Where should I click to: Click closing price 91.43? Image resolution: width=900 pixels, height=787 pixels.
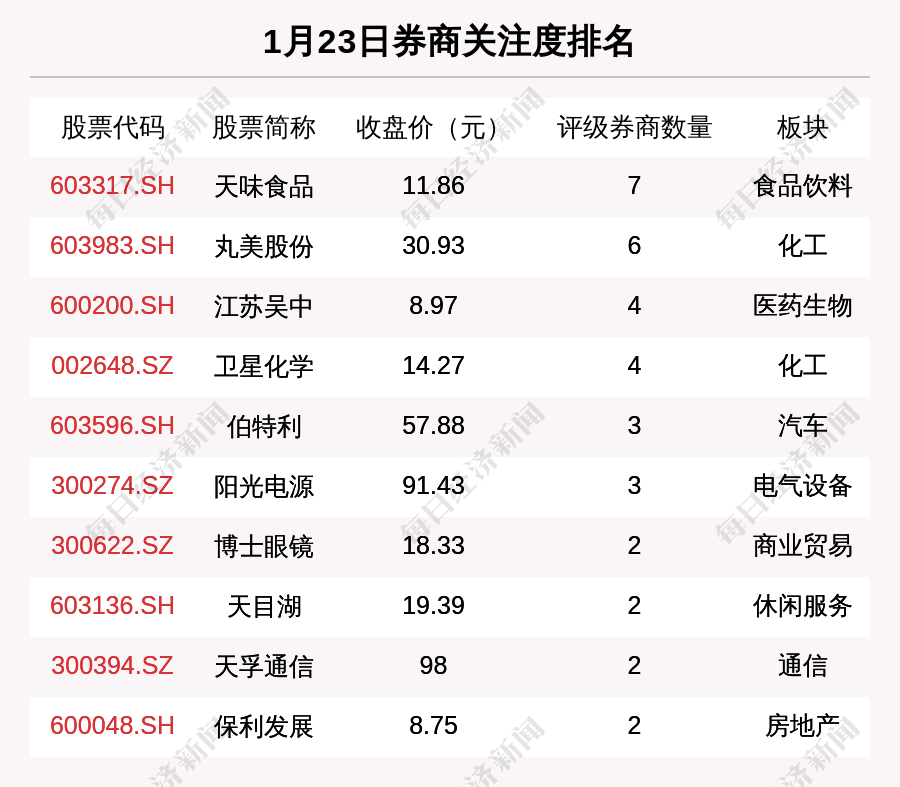pyautogui.click(x=433, y=486)
